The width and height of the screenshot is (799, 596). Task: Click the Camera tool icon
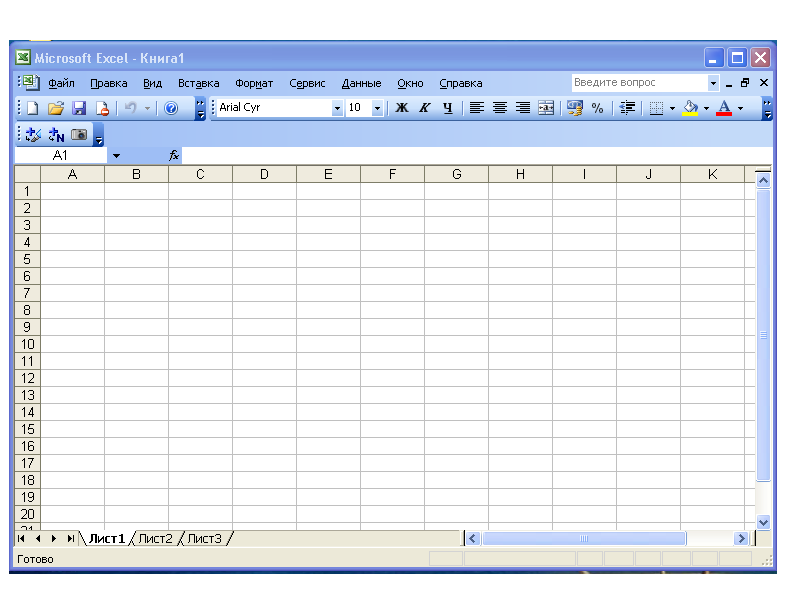[x=79, y=135]
